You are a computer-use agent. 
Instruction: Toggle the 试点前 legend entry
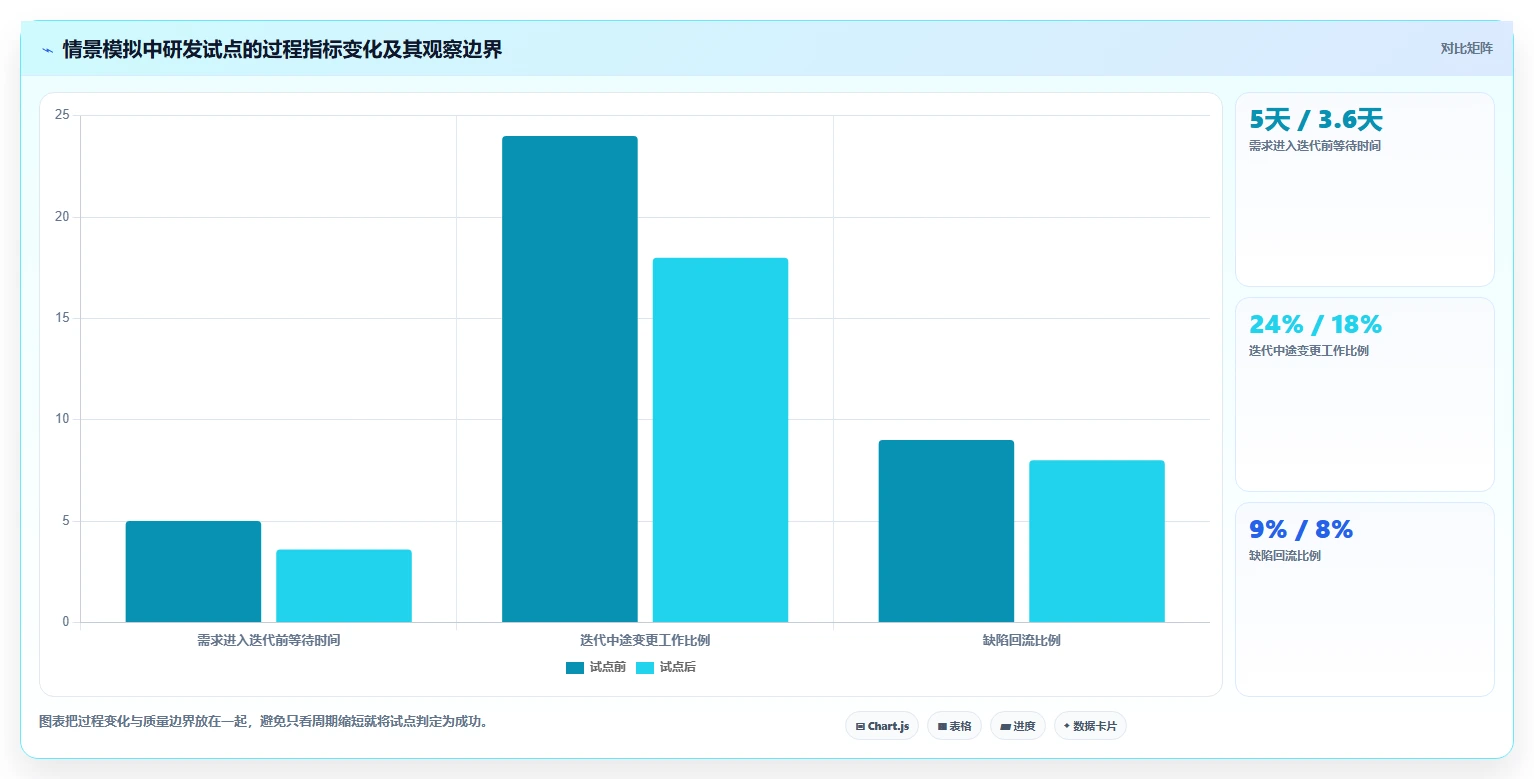pos(596,668)
